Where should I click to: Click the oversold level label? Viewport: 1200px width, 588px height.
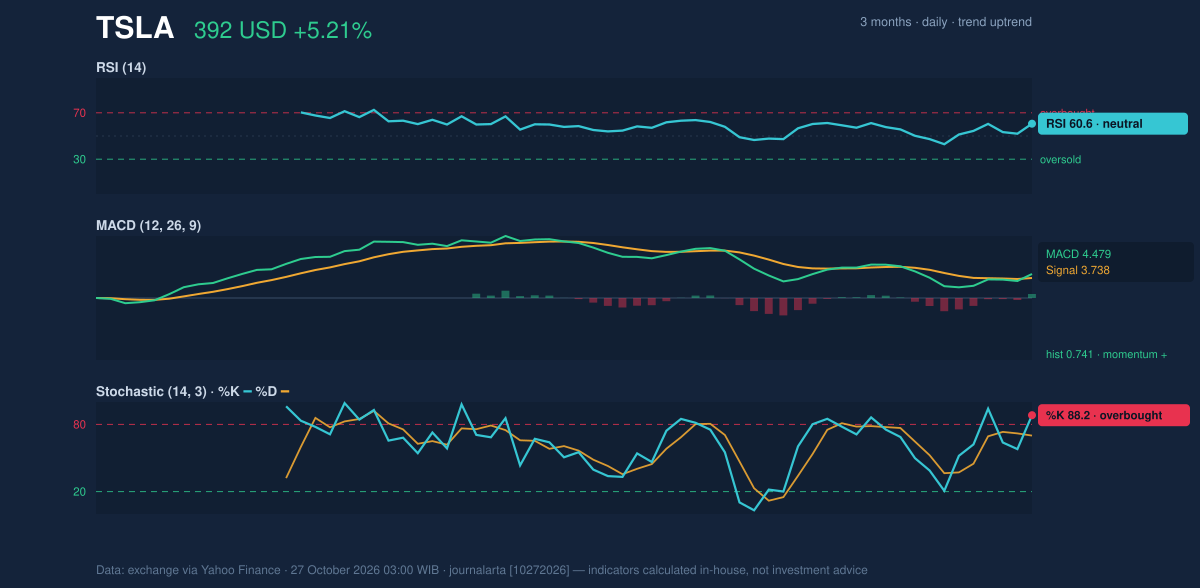pyautogui.click(x=1060, y=159)
